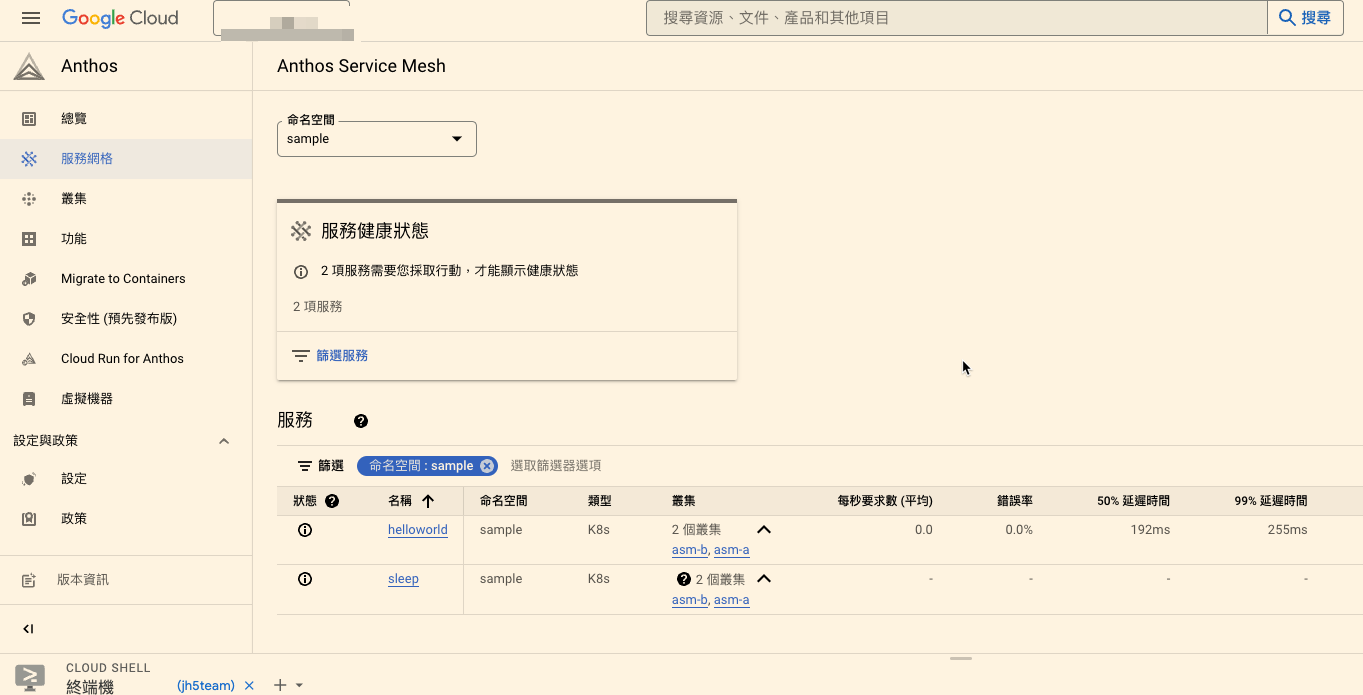Collapse helloworld's 2 個叢集 cluster list
Image resolution: width=1363 pixels, height=695 pixels.
coord(764,530)
